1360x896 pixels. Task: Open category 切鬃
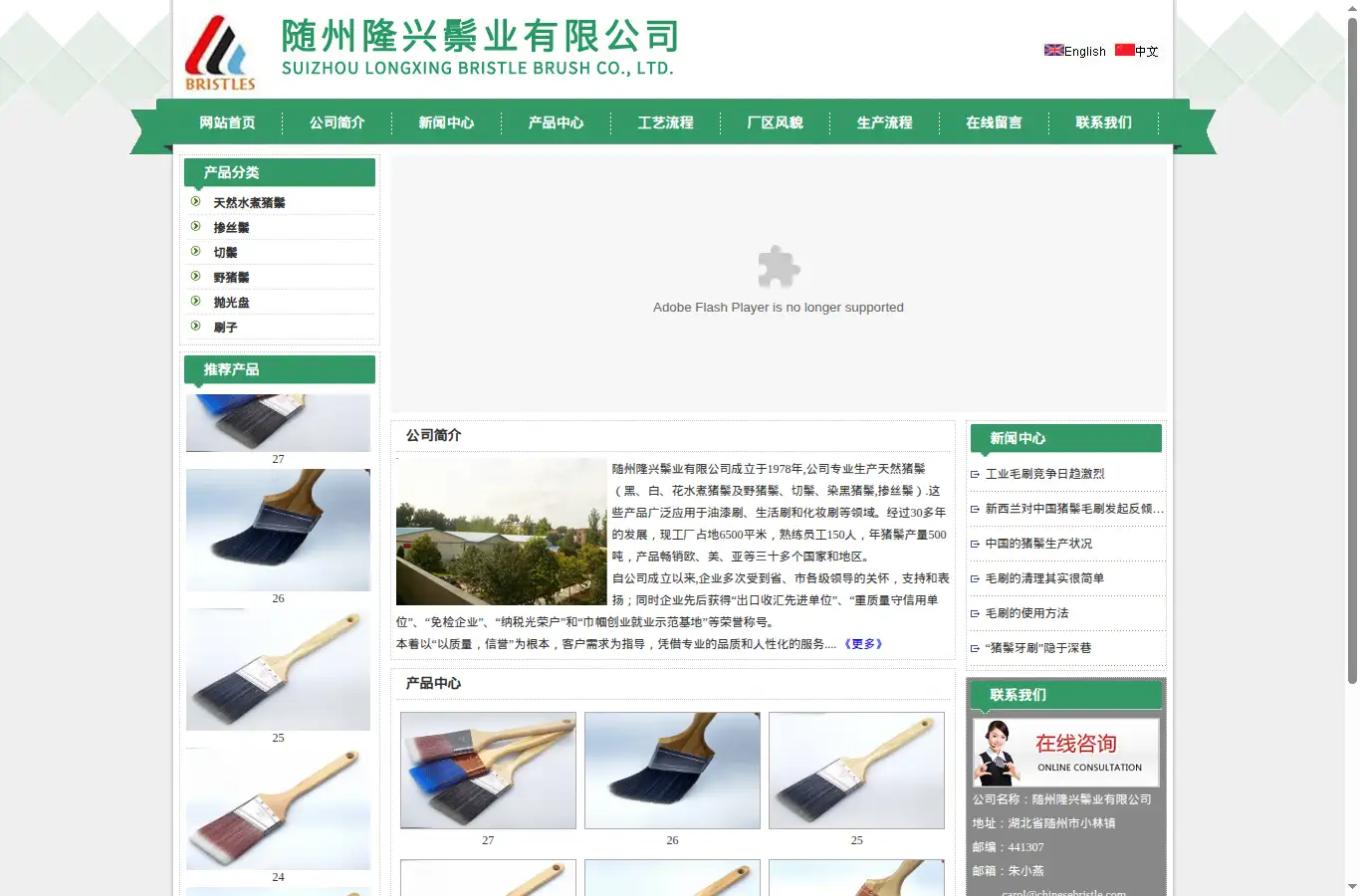click(x=225, y=253)
